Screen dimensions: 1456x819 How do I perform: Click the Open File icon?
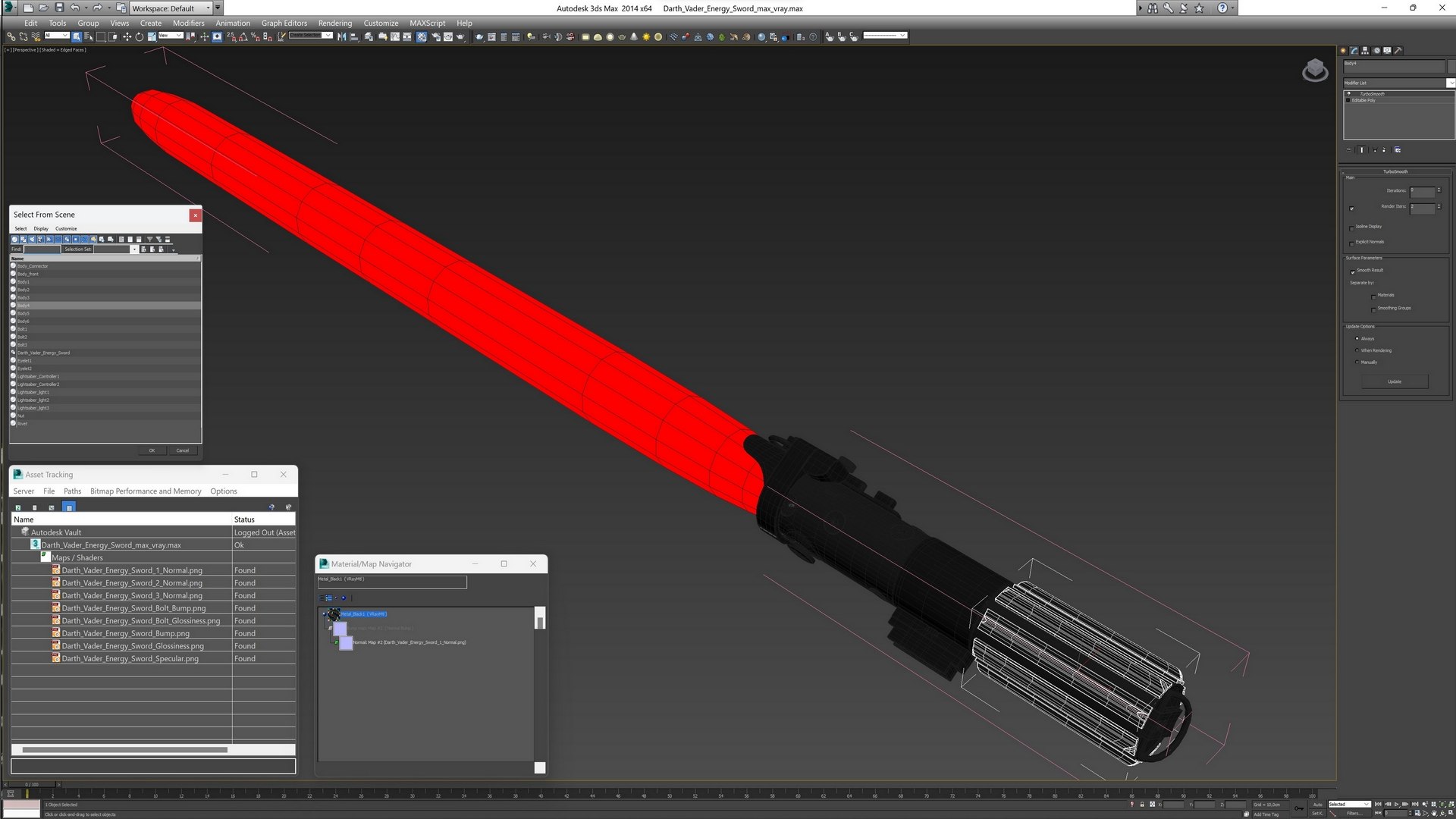tap(43, 8)
